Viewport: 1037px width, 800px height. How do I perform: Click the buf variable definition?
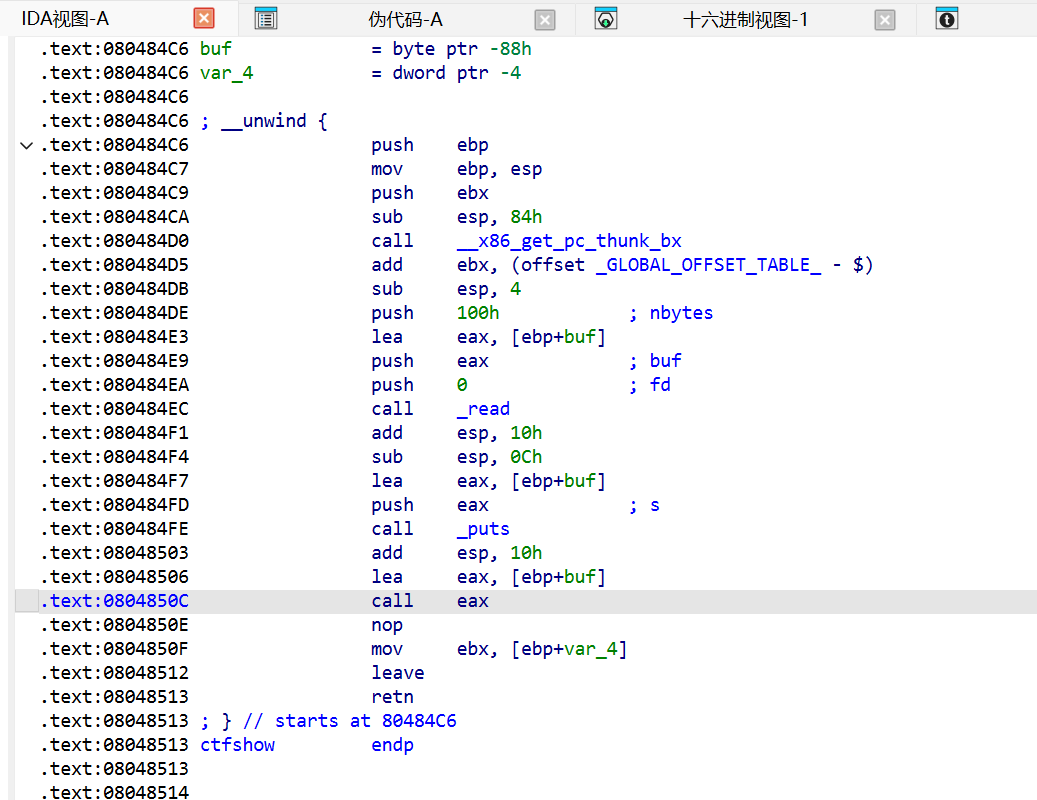216,49
